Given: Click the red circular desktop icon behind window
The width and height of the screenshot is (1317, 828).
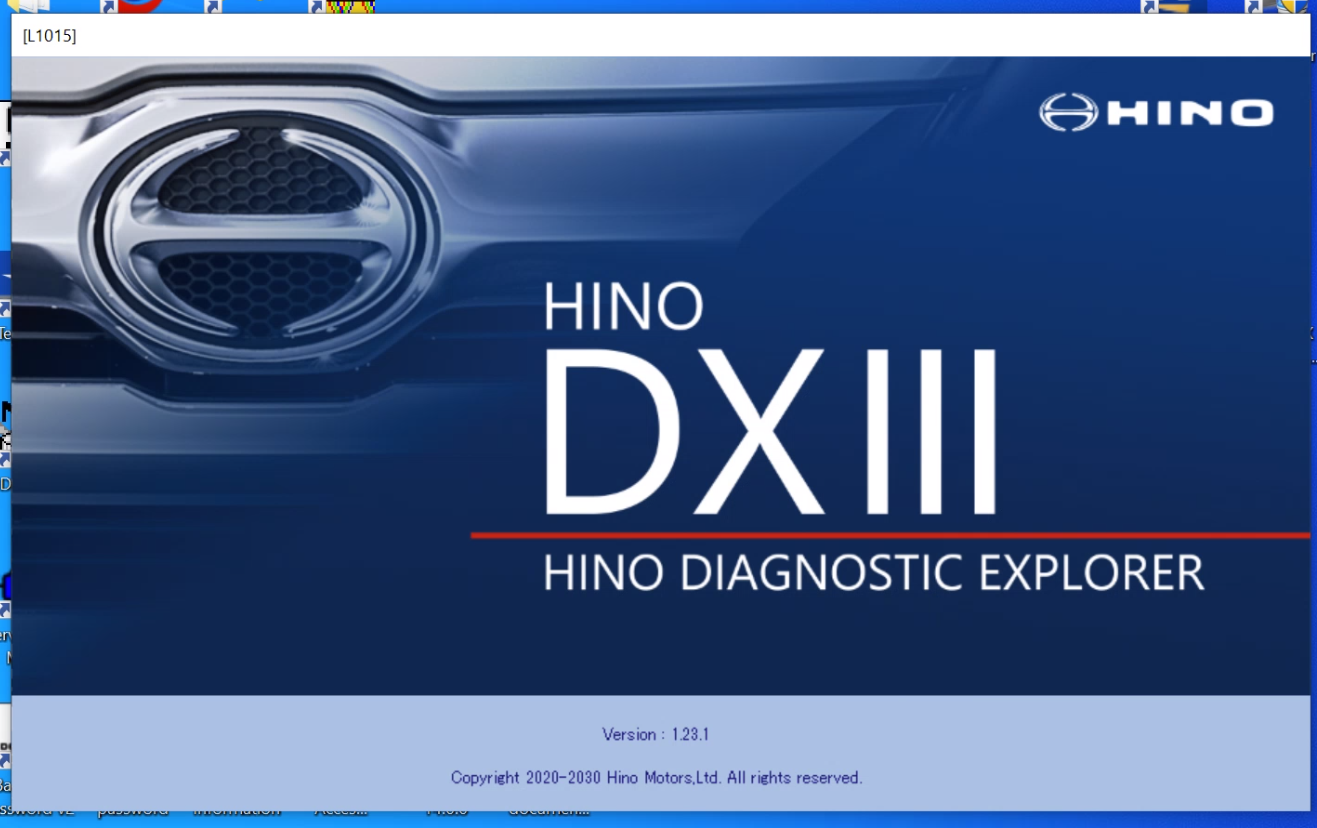Looking at the screenshot, I should tap(140, 5).
